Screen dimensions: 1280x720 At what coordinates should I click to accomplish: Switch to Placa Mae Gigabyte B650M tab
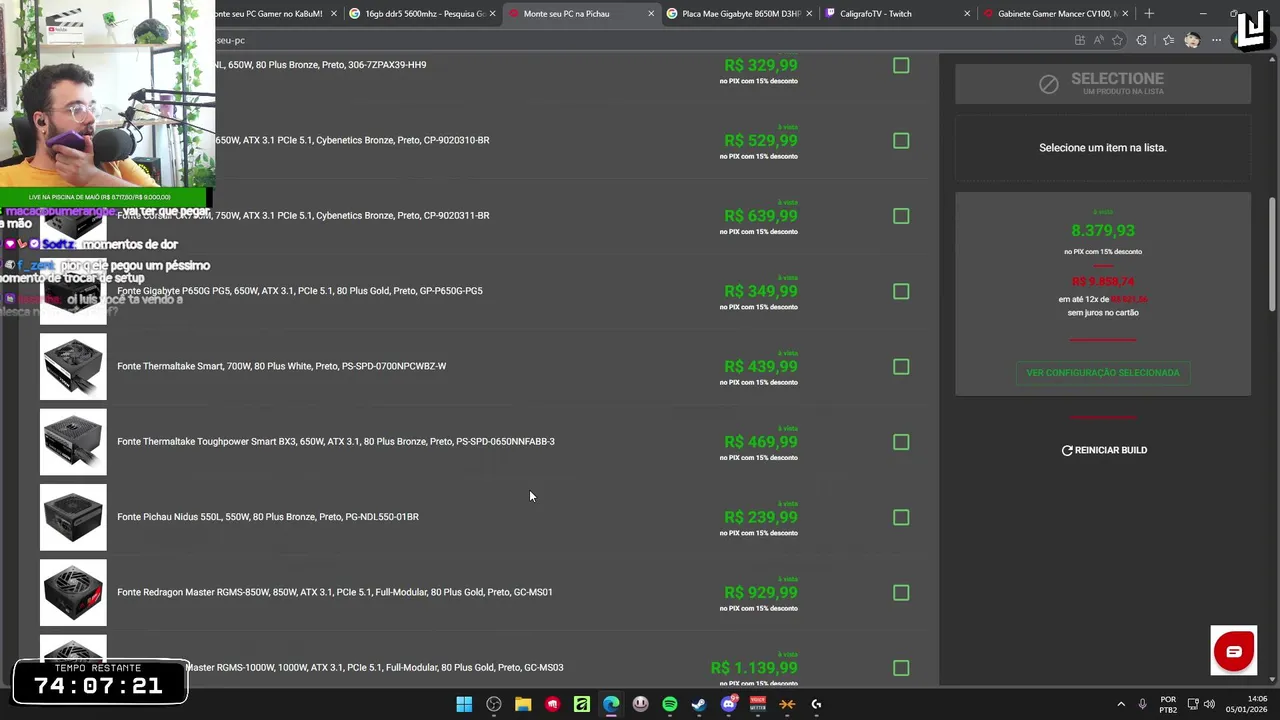[738, 14]
